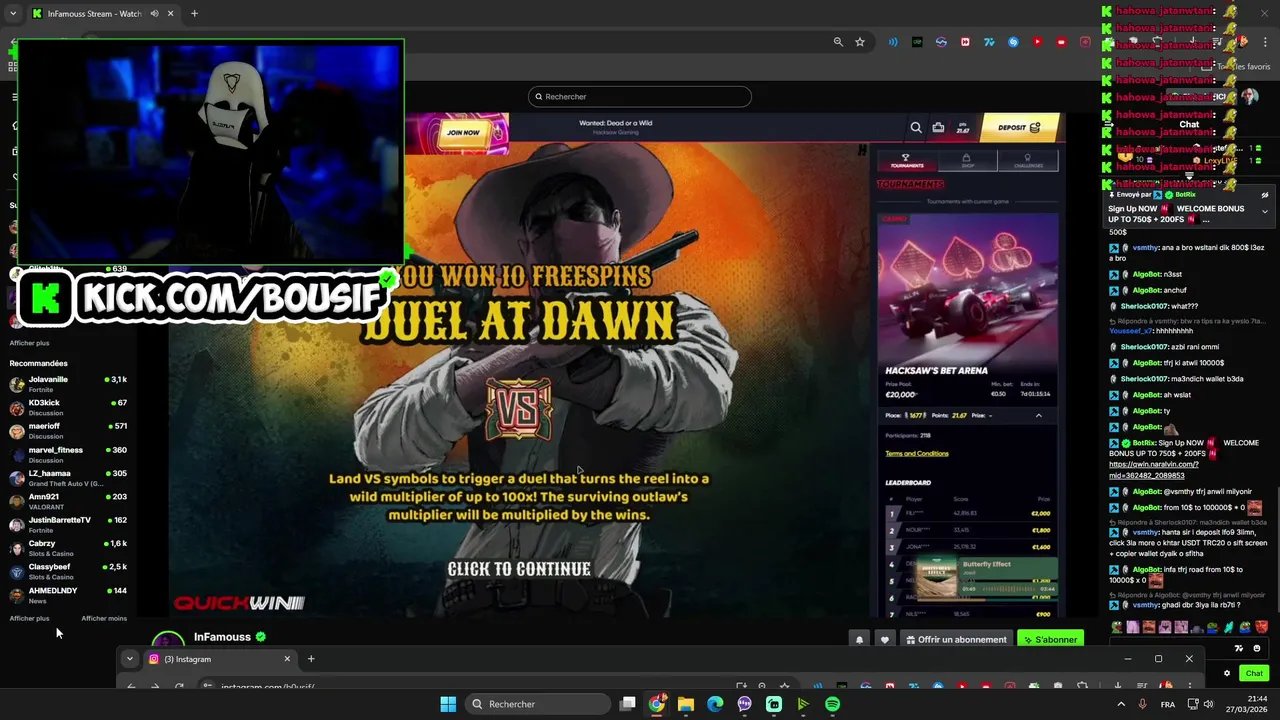1280x720 pixels.
Task: Collapse the tournament place details chevron
Action: click(x=1038, y=415)
